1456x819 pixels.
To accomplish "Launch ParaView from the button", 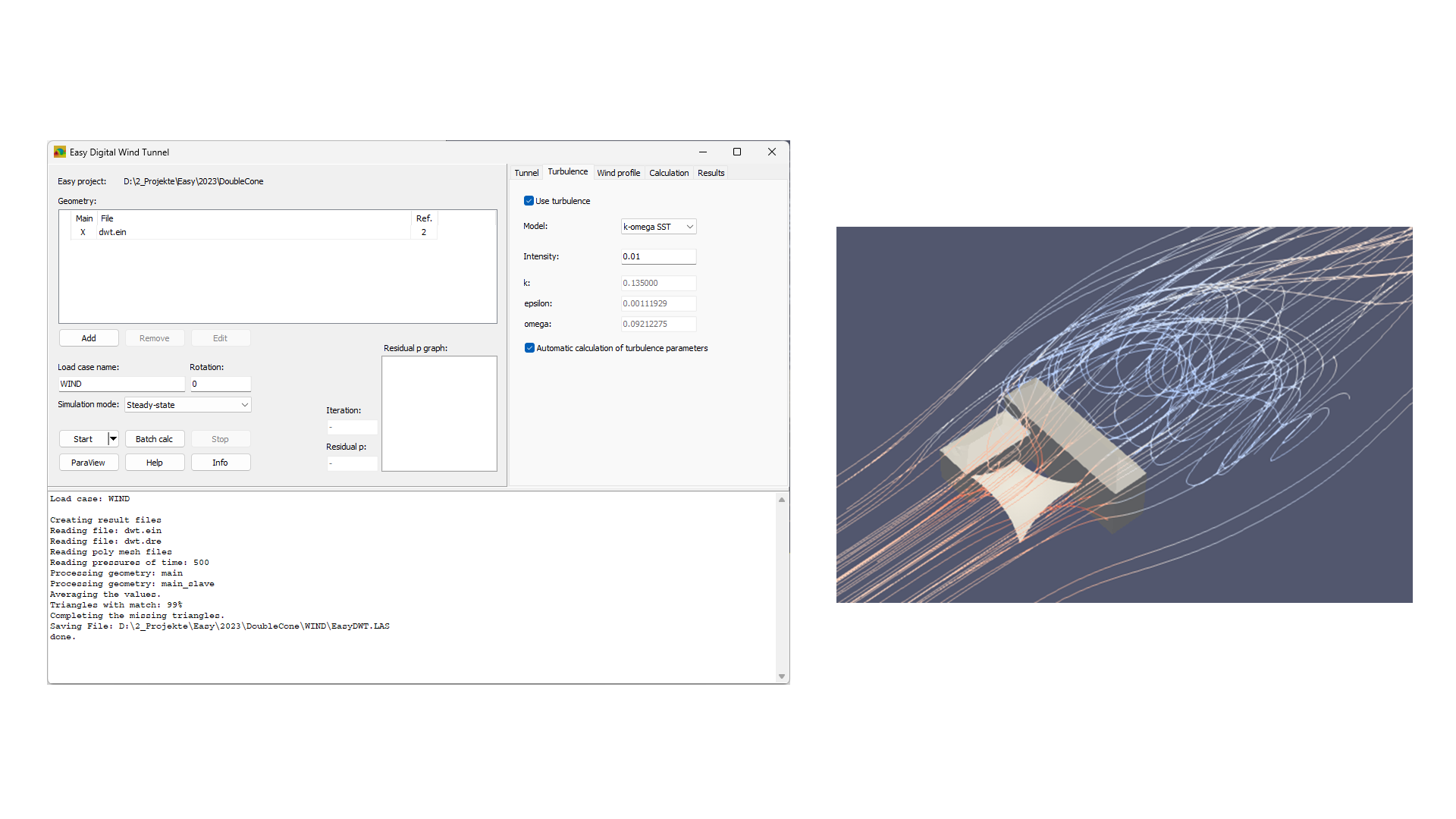I will click(x=88, y=463).
